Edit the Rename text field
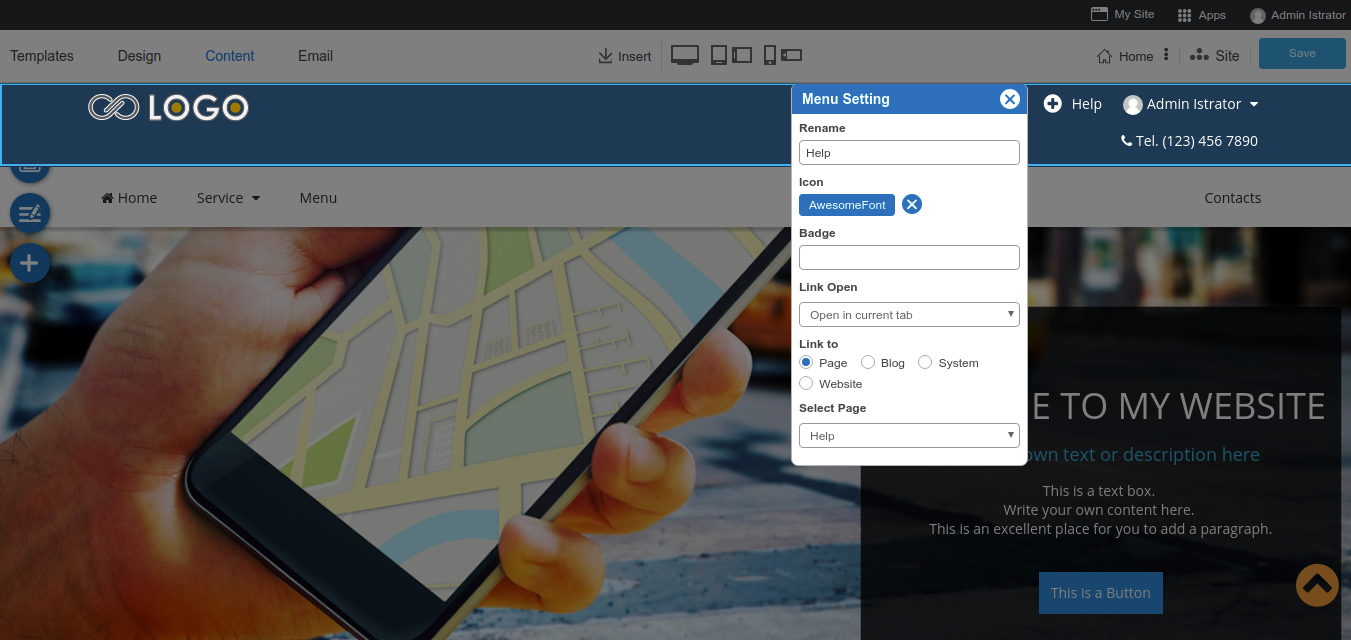 [x=909, y=152]
